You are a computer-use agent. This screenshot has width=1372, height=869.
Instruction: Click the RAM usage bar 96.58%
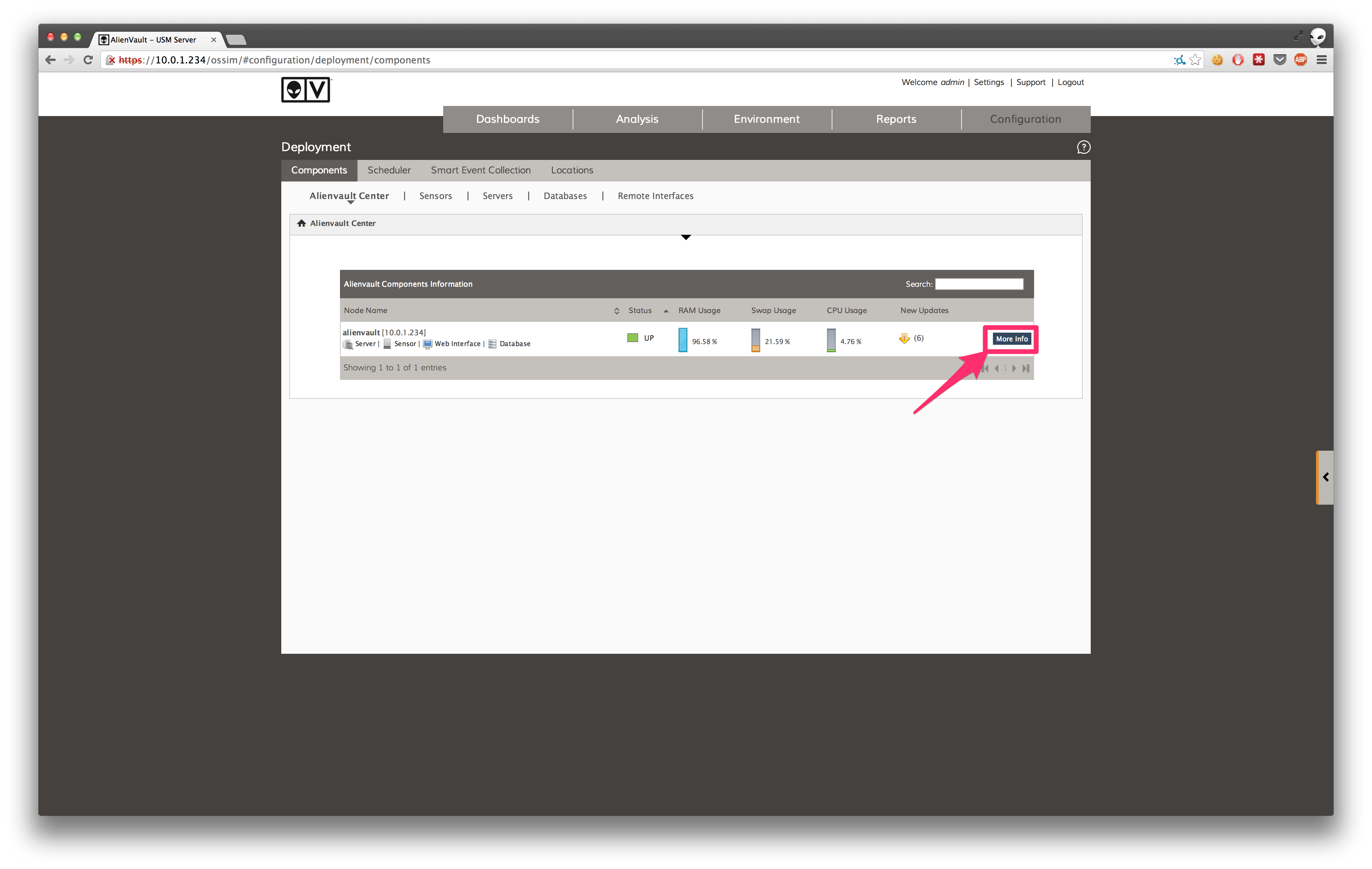pyautogui.click(x=683, y=340)
